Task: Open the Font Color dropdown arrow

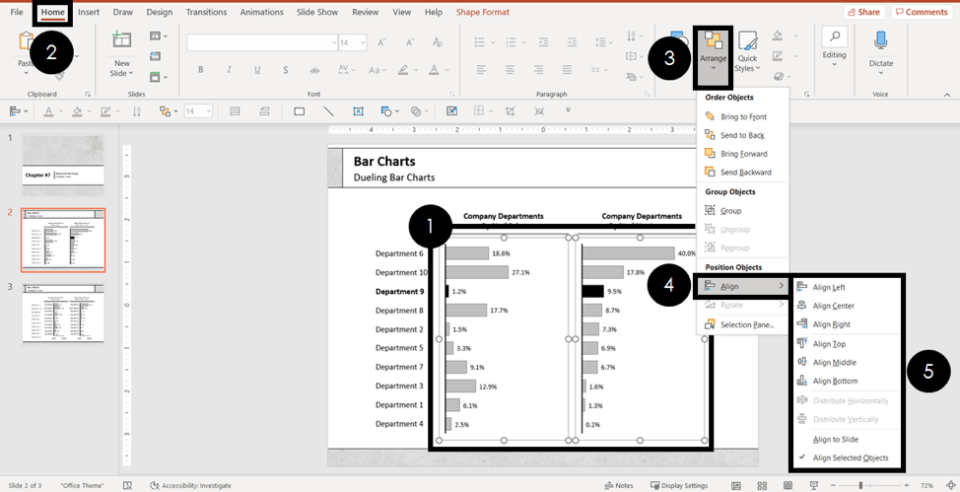Action: 448,70
